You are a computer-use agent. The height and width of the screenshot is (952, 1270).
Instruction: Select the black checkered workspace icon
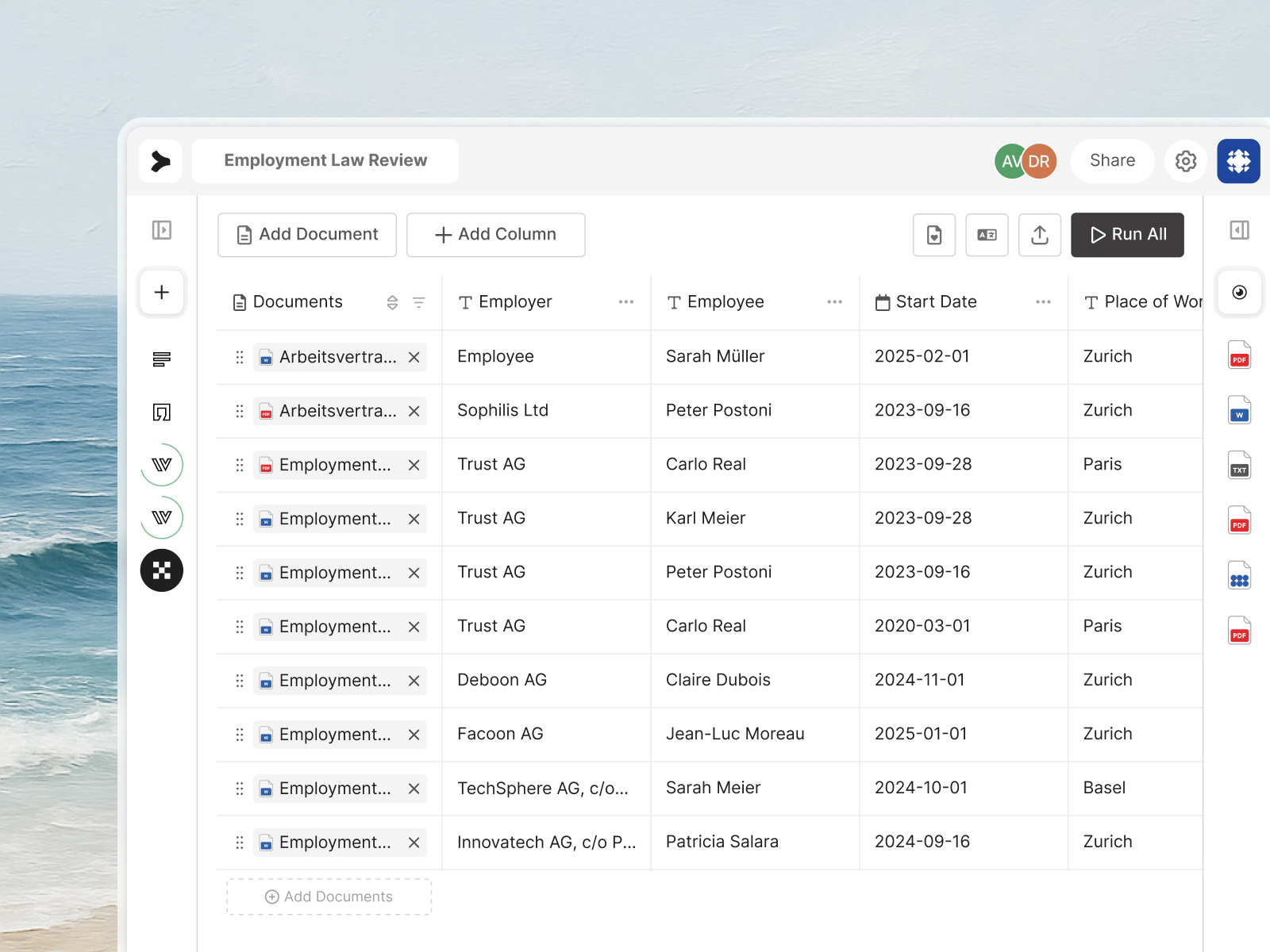(x=162, y=570)
